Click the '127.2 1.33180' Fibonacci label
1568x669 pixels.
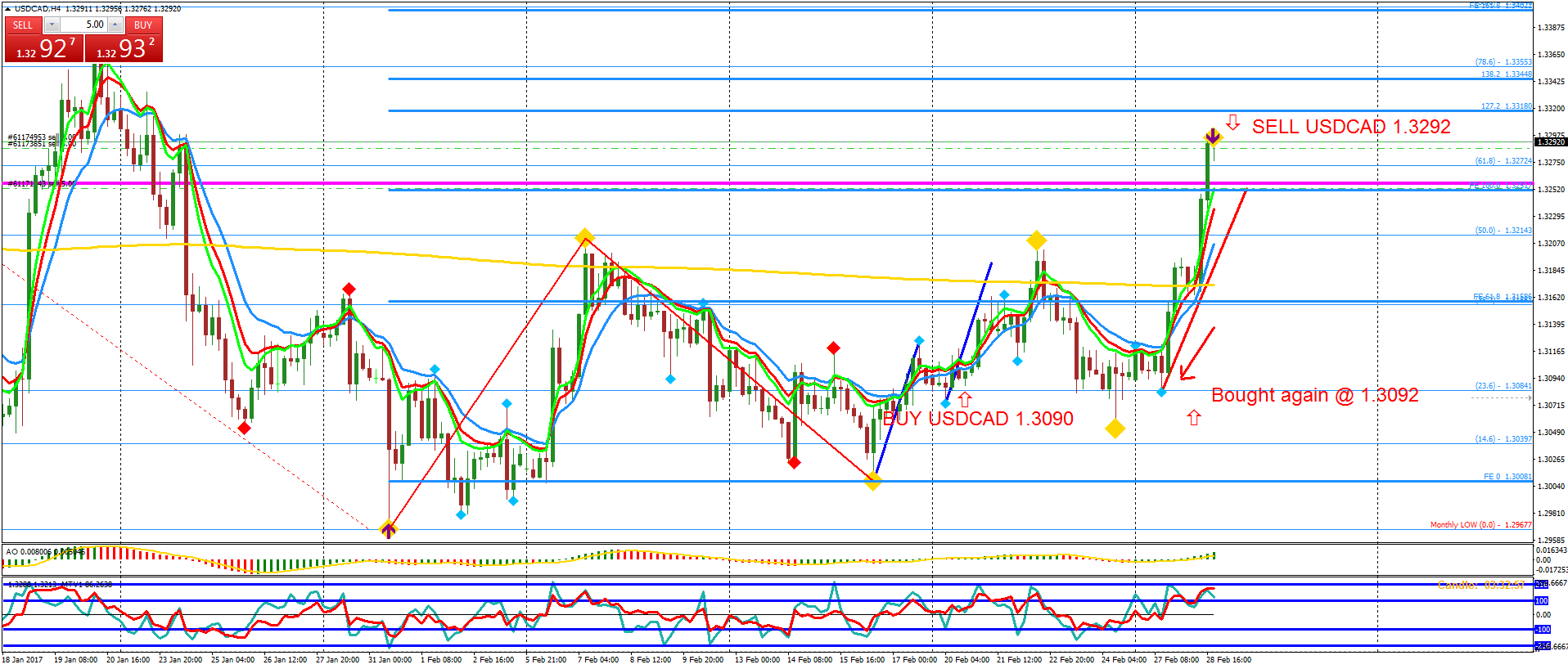(1506, 106)
